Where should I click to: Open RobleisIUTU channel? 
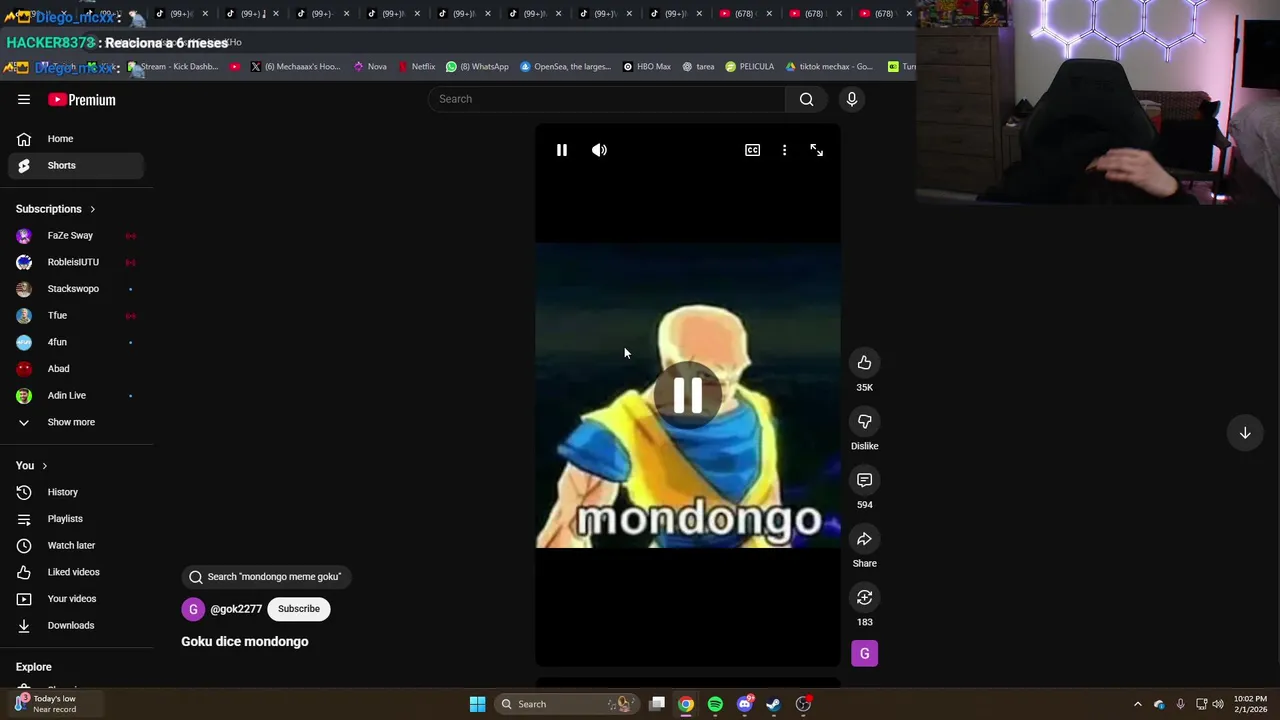tap(76, 262)
